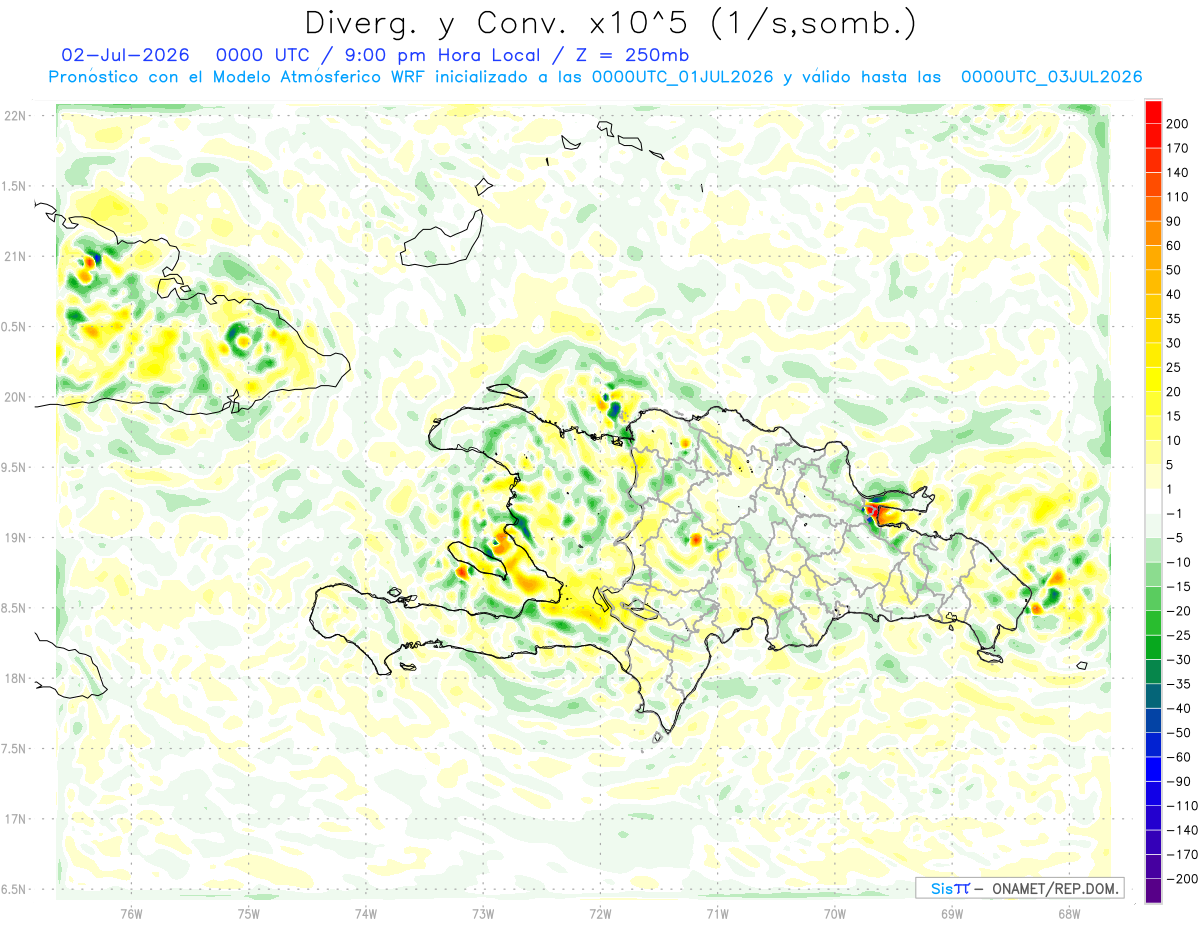Viewport: 1200px width, 927px height.
Task: Click the longitude axis label "69W"
Action: tap(952, 912)
